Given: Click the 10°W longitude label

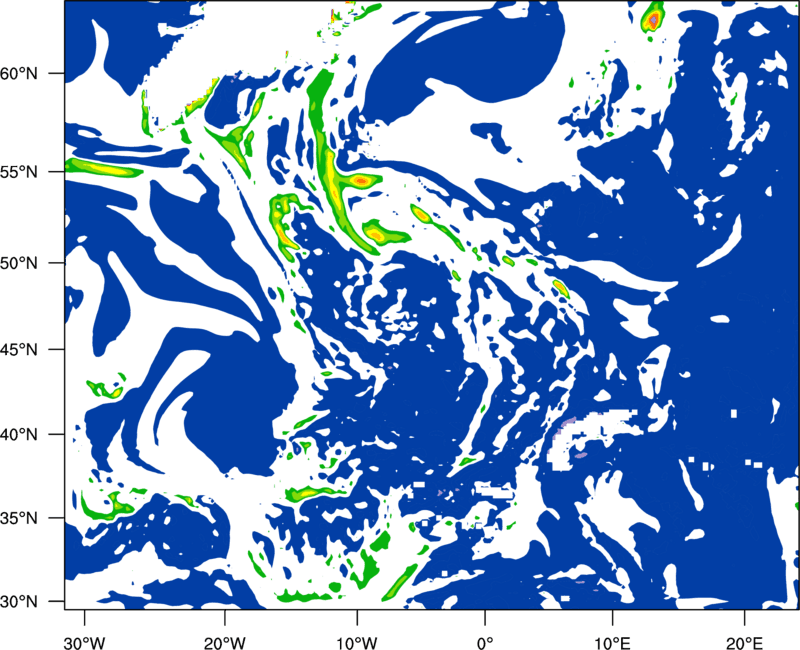Looking at the screenshot, I should (357, 643).
